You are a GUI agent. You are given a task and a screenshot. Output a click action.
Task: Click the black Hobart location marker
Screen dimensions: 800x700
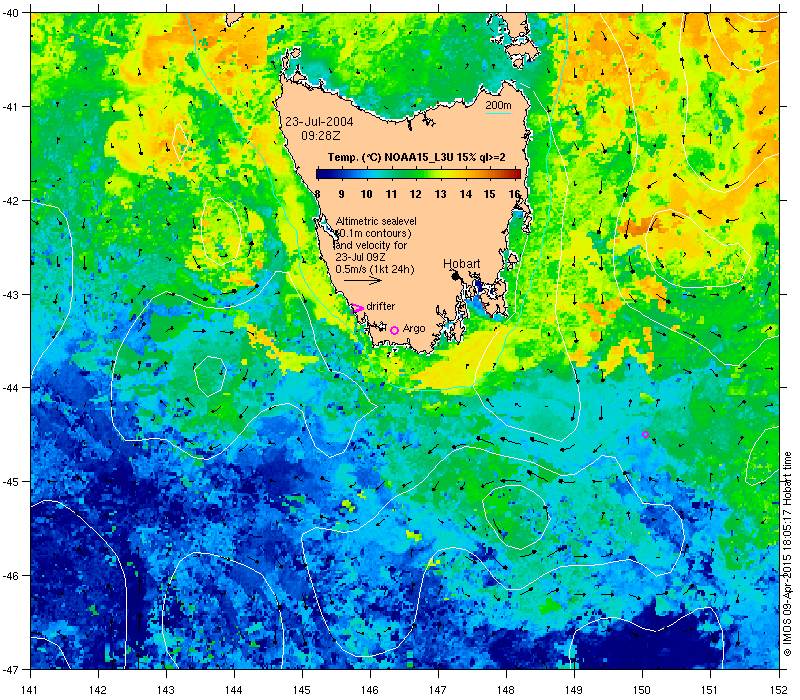click(455, 276)
